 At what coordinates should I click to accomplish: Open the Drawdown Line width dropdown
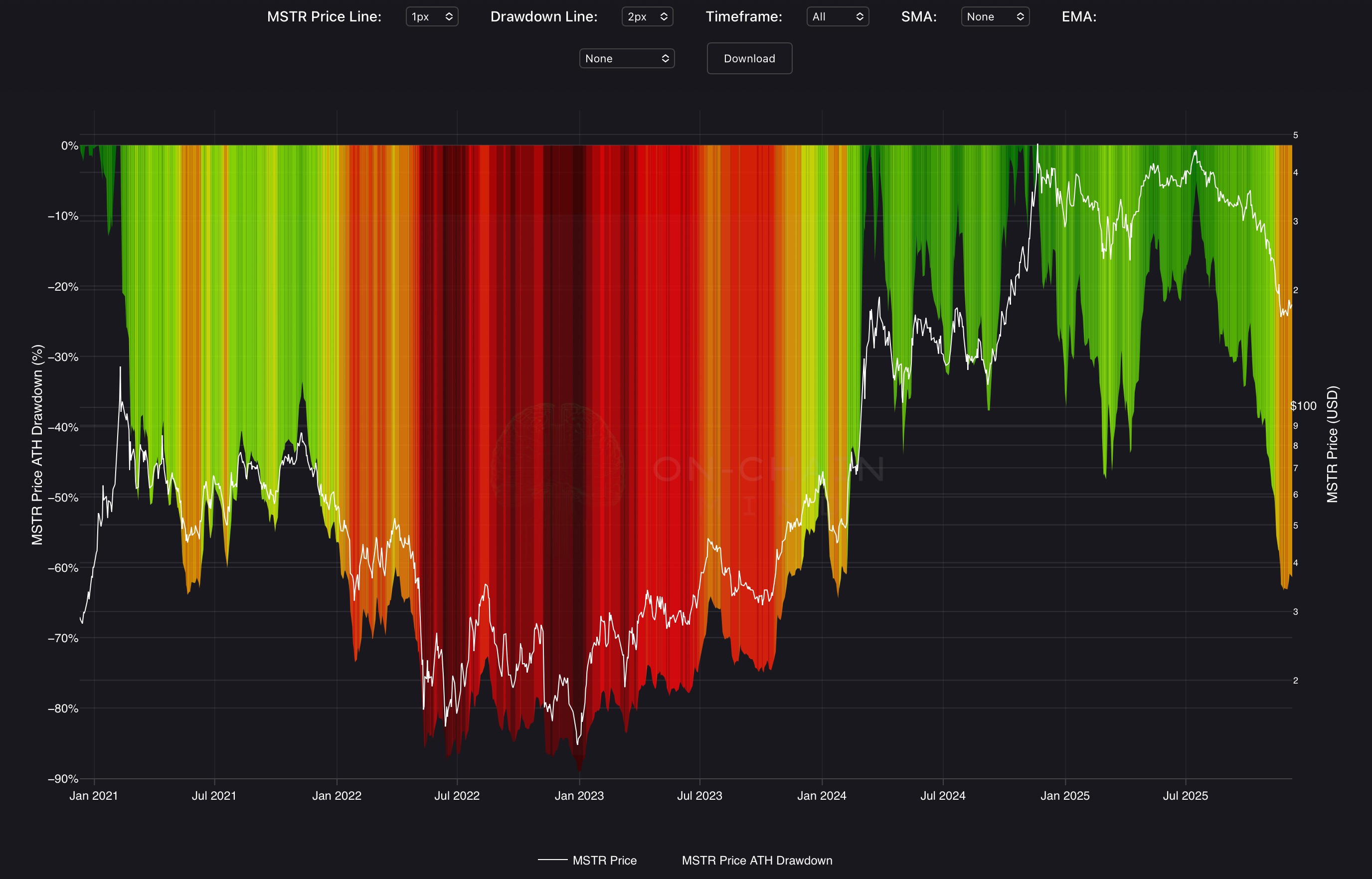647,16
